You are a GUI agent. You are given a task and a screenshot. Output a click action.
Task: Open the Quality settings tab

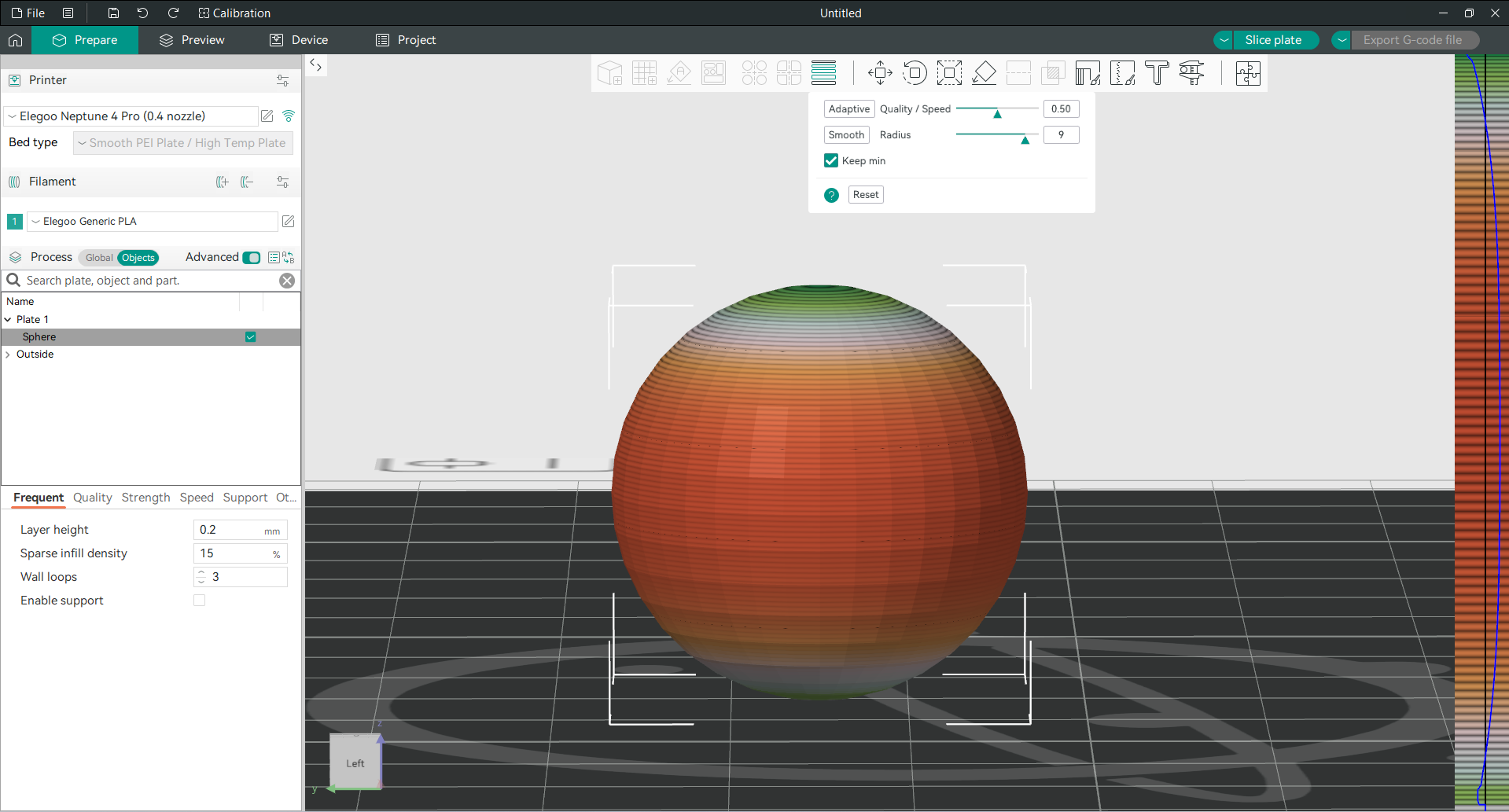coord(92,498)
